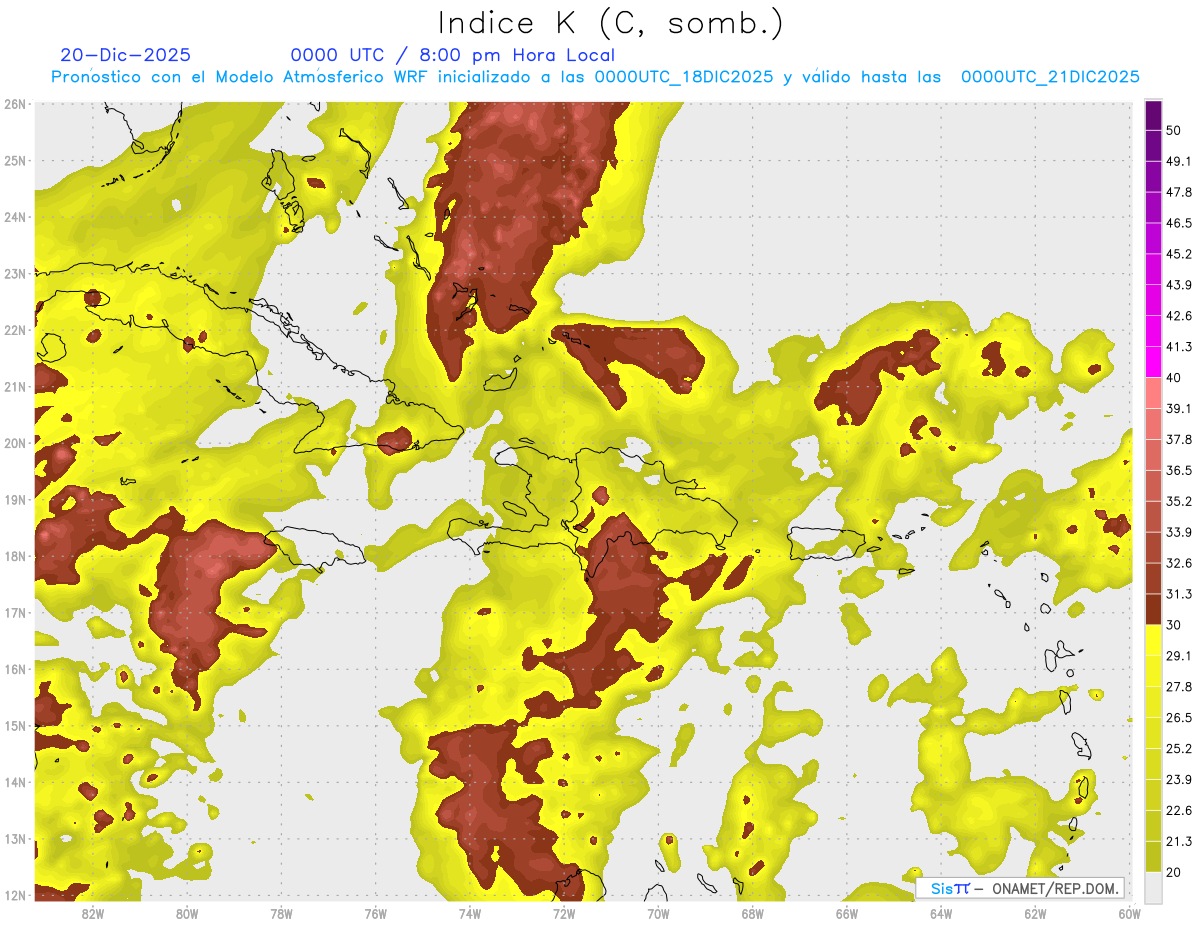Click the colorbar value 23.9
1200x927 pixels.
(1179, 779)
